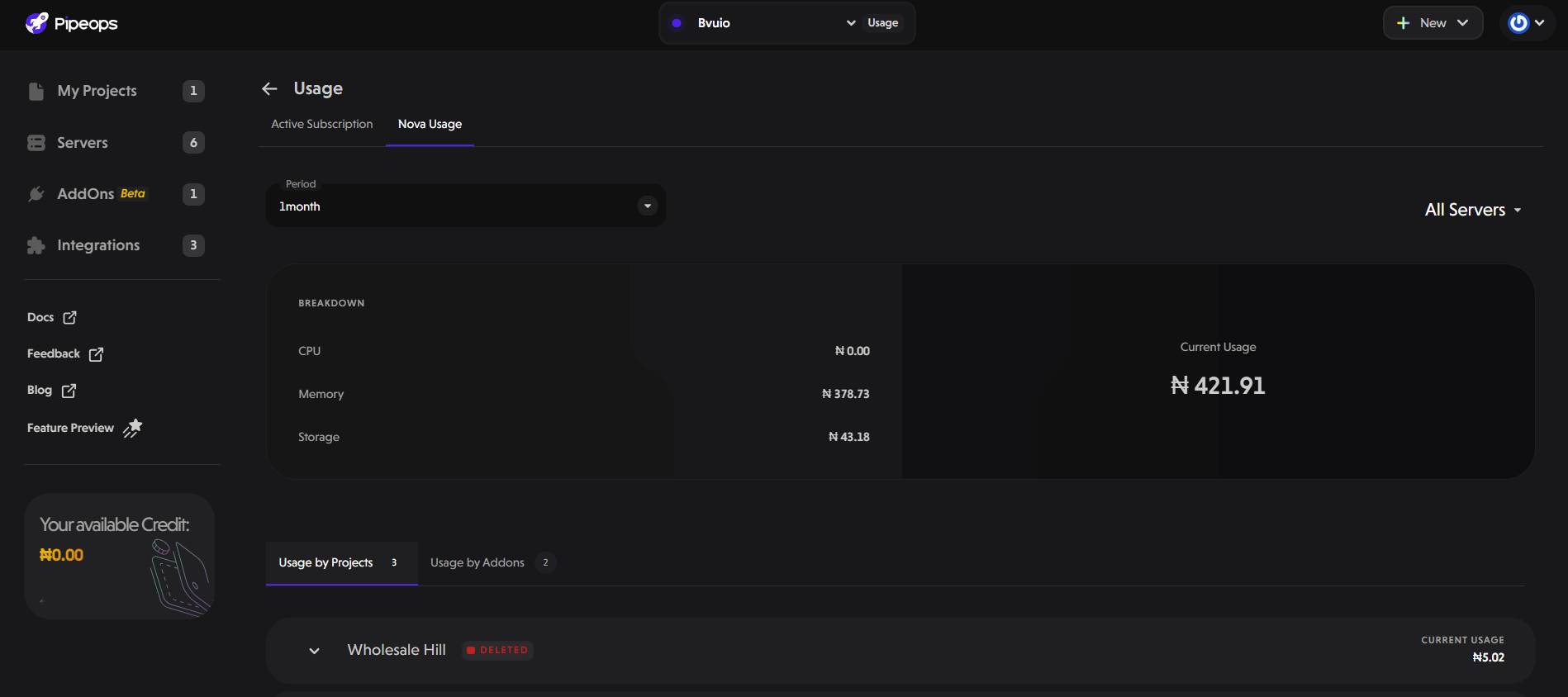Click the Pipeops rocket logo
Viewport: 1568px width, 697px height.
(x=37, y=23)
